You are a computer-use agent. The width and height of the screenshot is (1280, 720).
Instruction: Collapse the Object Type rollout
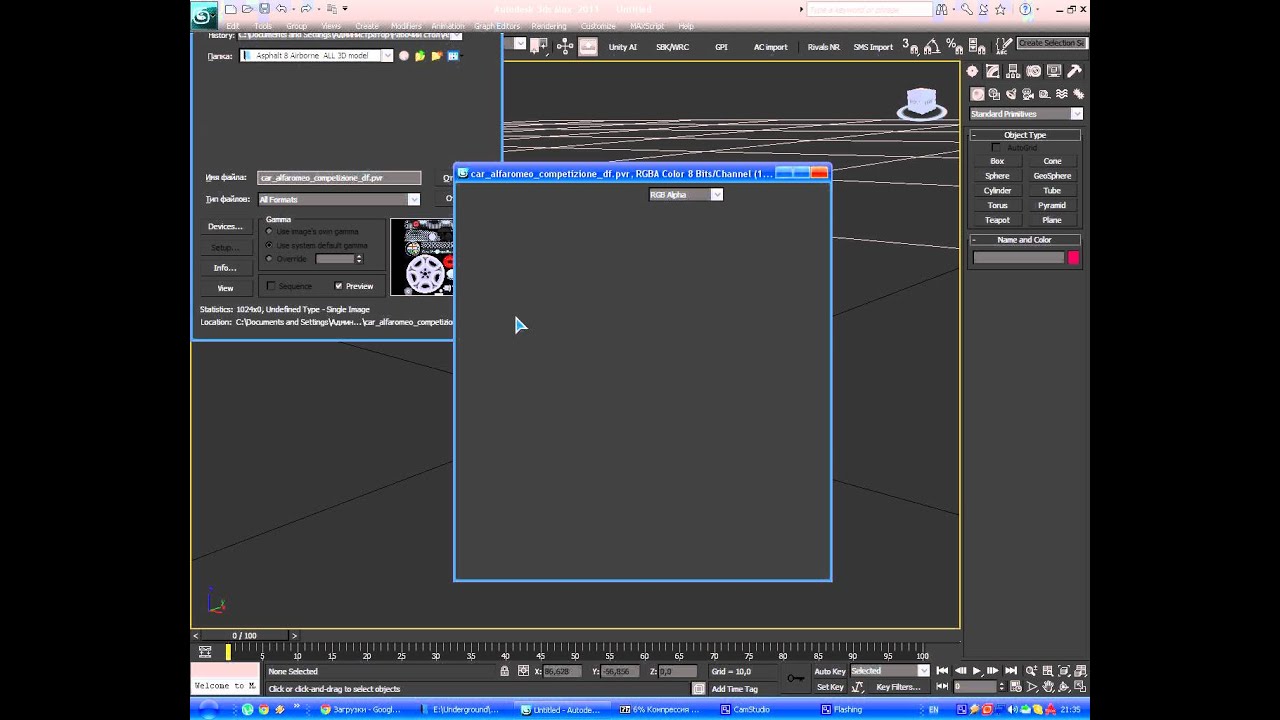pos(1025,135)
